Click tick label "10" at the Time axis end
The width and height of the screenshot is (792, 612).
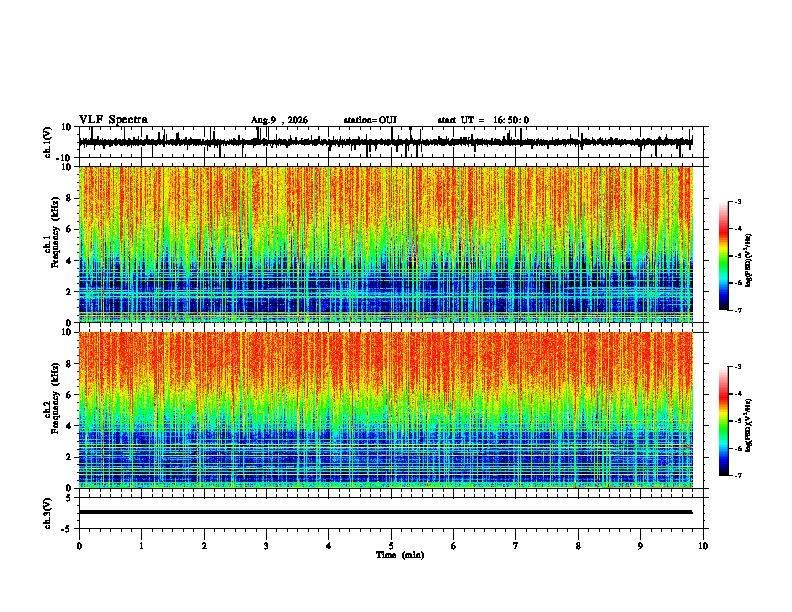703,546
